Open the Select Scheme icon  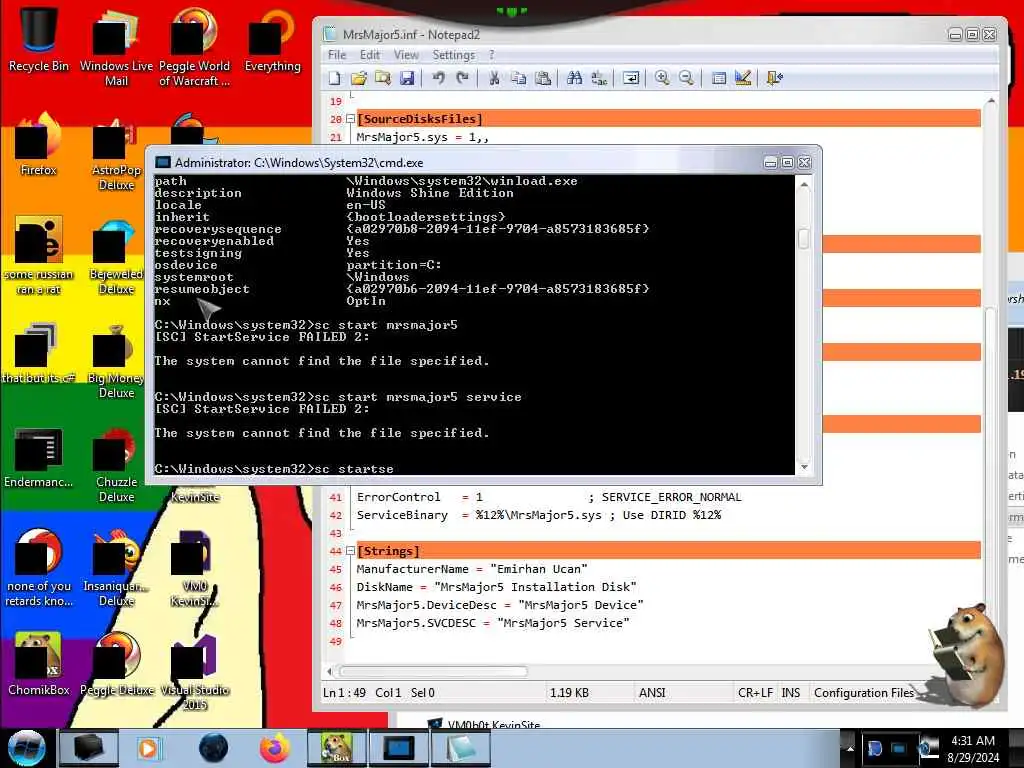[x=718, y=78]
